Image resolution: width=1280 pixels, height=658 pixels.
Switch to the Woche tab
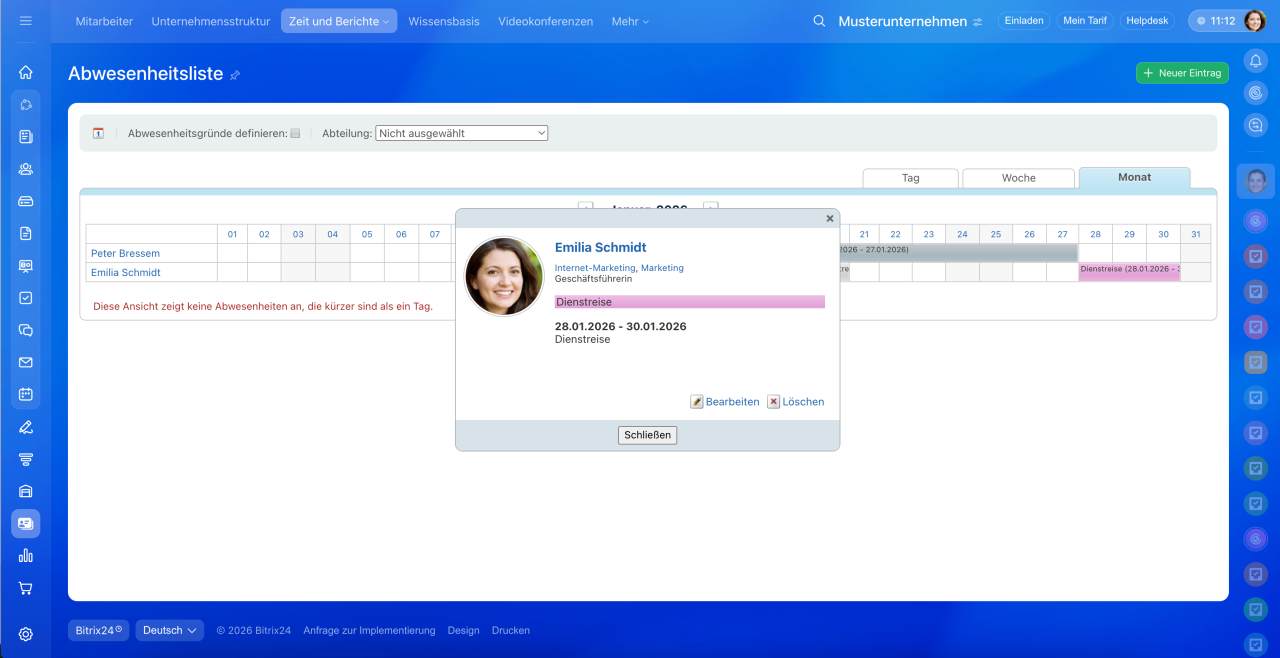point(1018,178)
